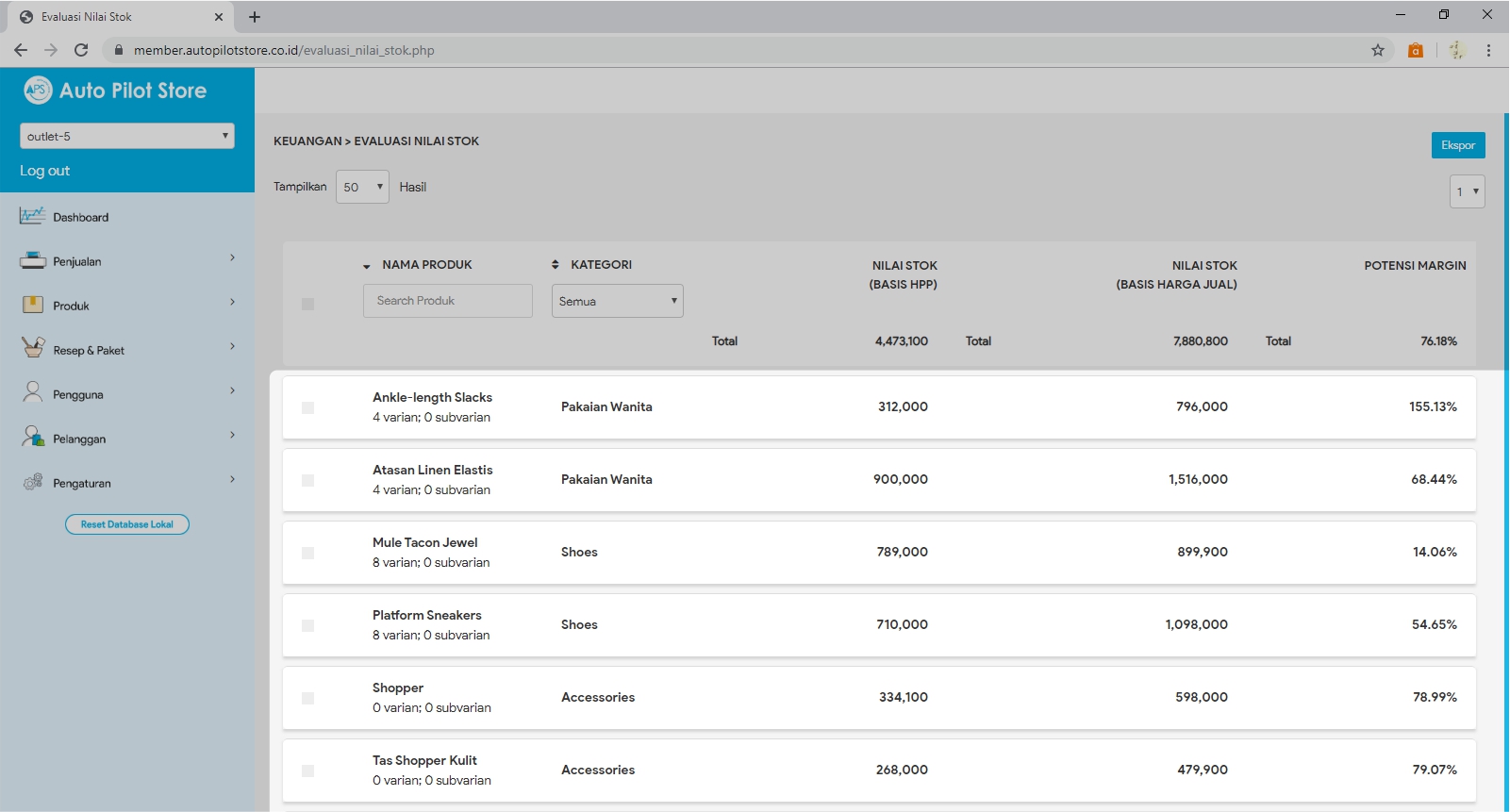
Task: Click the Penjualan cash register icon
Action: pyautogui.click(x=32, y=261)
